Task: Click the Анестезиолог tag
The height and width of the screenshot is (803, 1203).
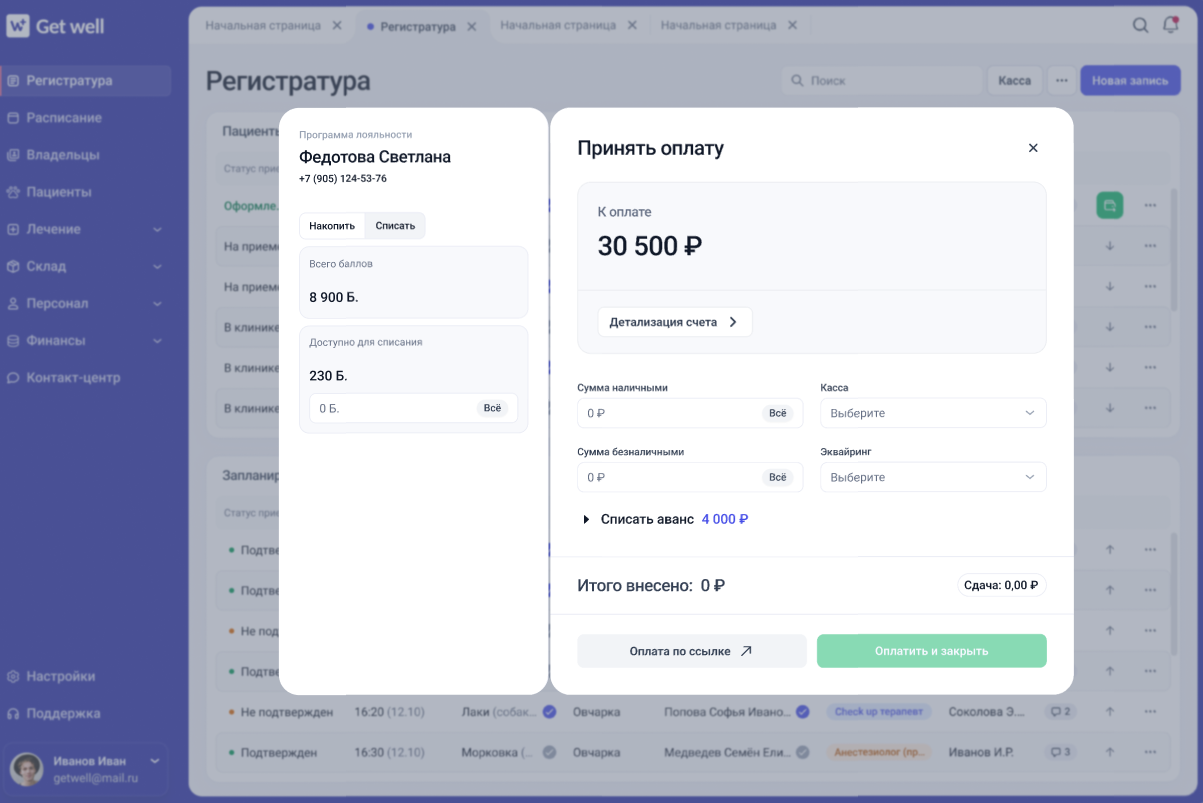Action: coord(879,752)
